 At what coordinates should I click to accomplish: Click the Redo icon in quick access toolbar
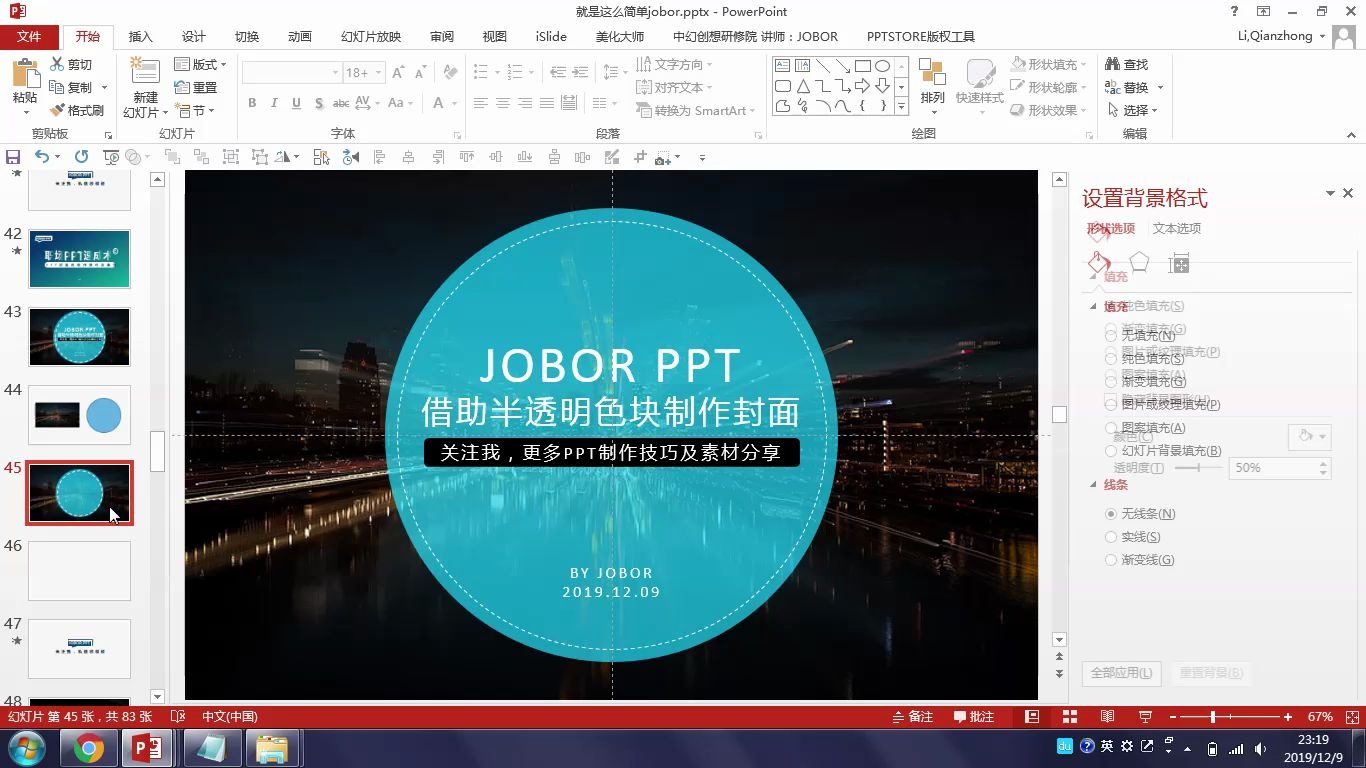tap(81, 157)
